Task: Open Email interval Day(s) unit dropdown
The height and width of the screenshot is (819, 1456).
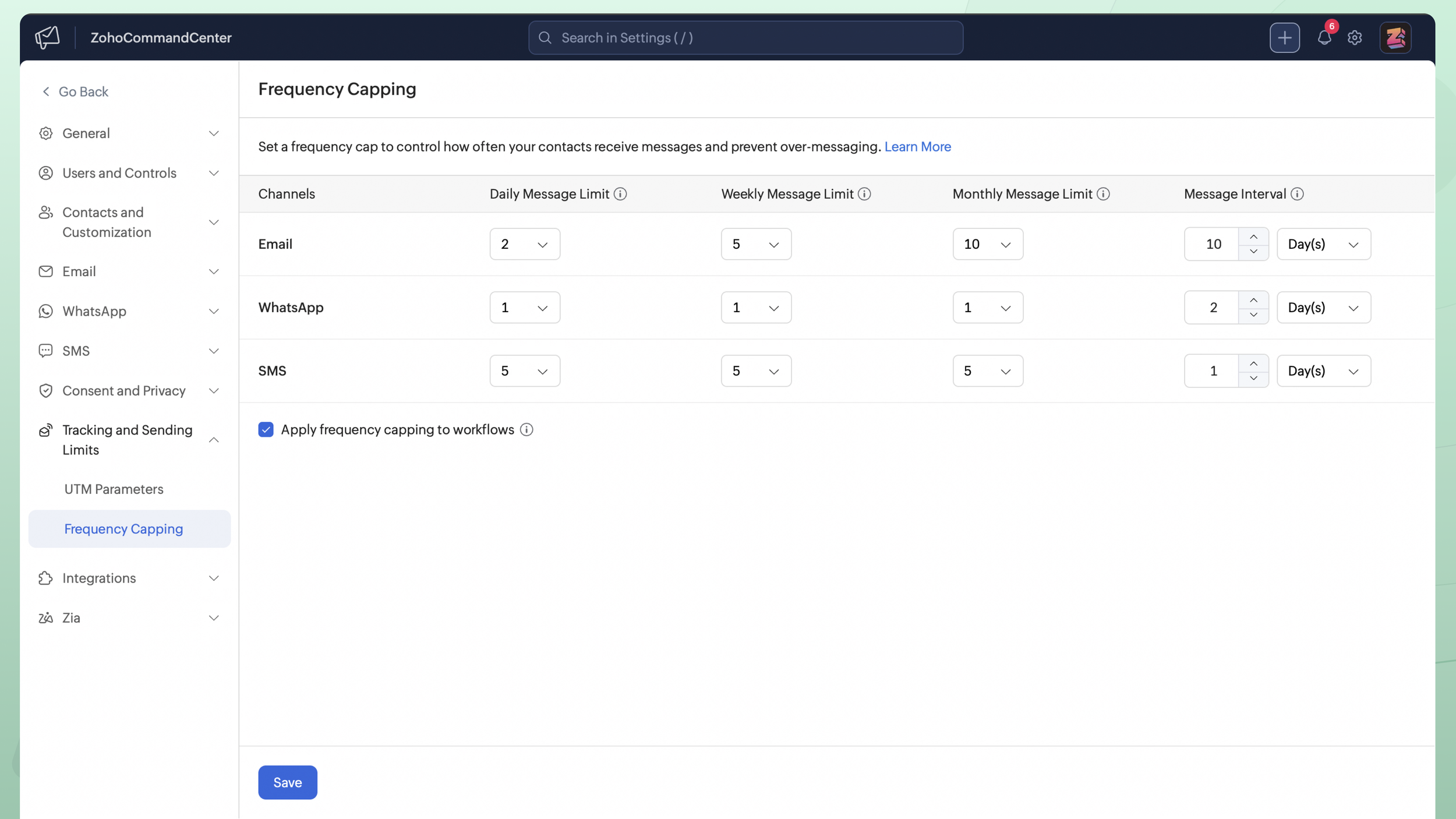Action: pos(1324,244)
